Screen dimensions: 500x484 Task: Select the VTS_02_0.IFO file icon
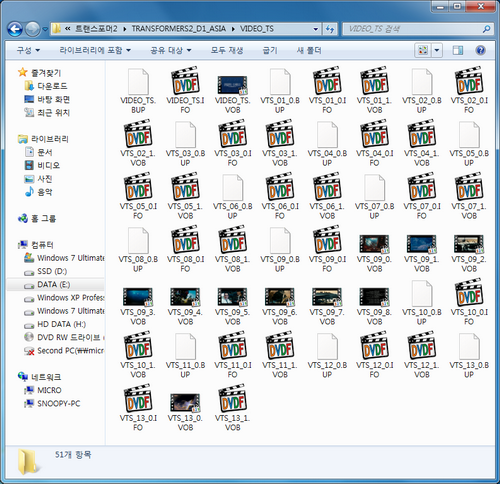[x=469, y=81]
